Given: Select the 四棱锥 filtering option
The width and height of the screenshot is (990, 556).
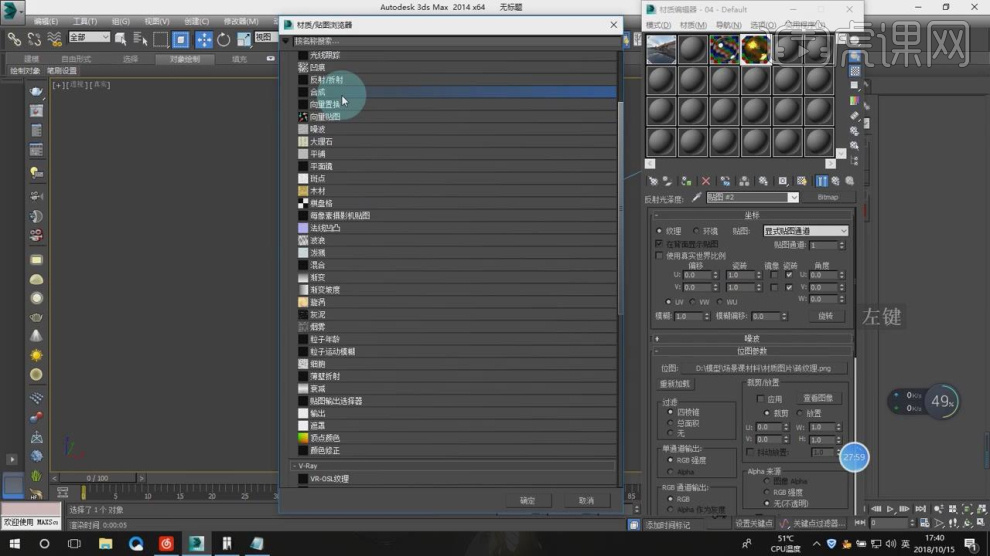Looking at the screenshot, I should pyautogui.click(x=670, y=412).
